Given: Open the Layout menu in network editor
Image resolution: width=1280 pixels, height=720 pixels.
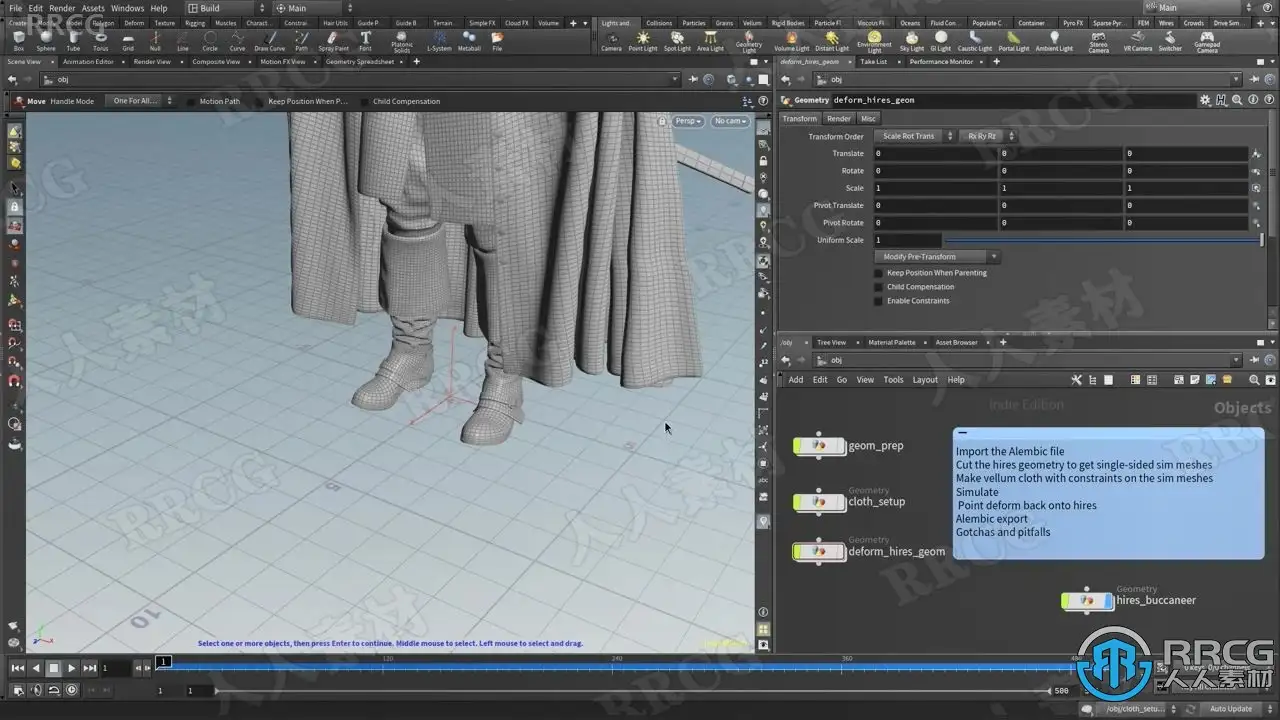Looking at the screenshot, I should 925,380.
